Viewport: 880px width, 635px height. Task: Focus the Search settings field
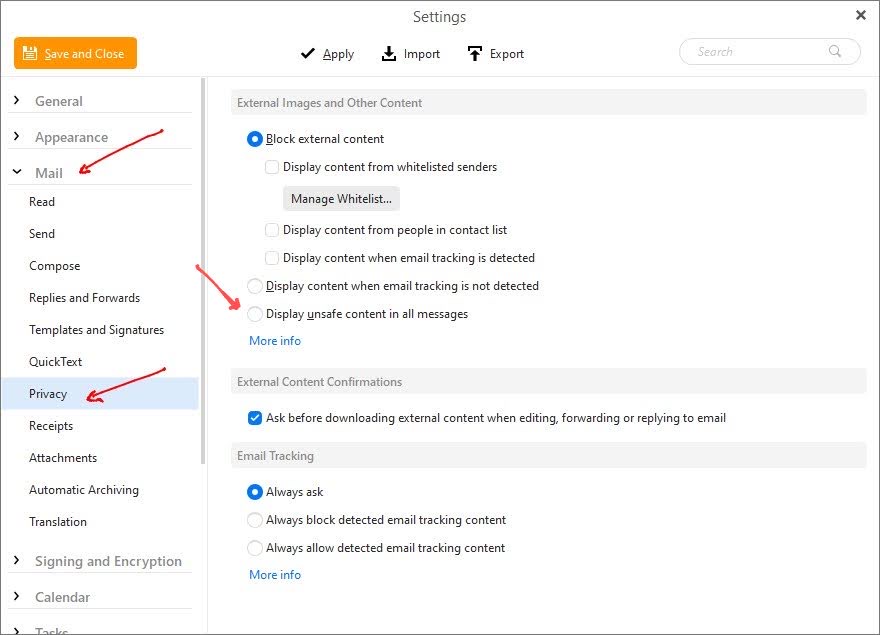coord(769,52)
